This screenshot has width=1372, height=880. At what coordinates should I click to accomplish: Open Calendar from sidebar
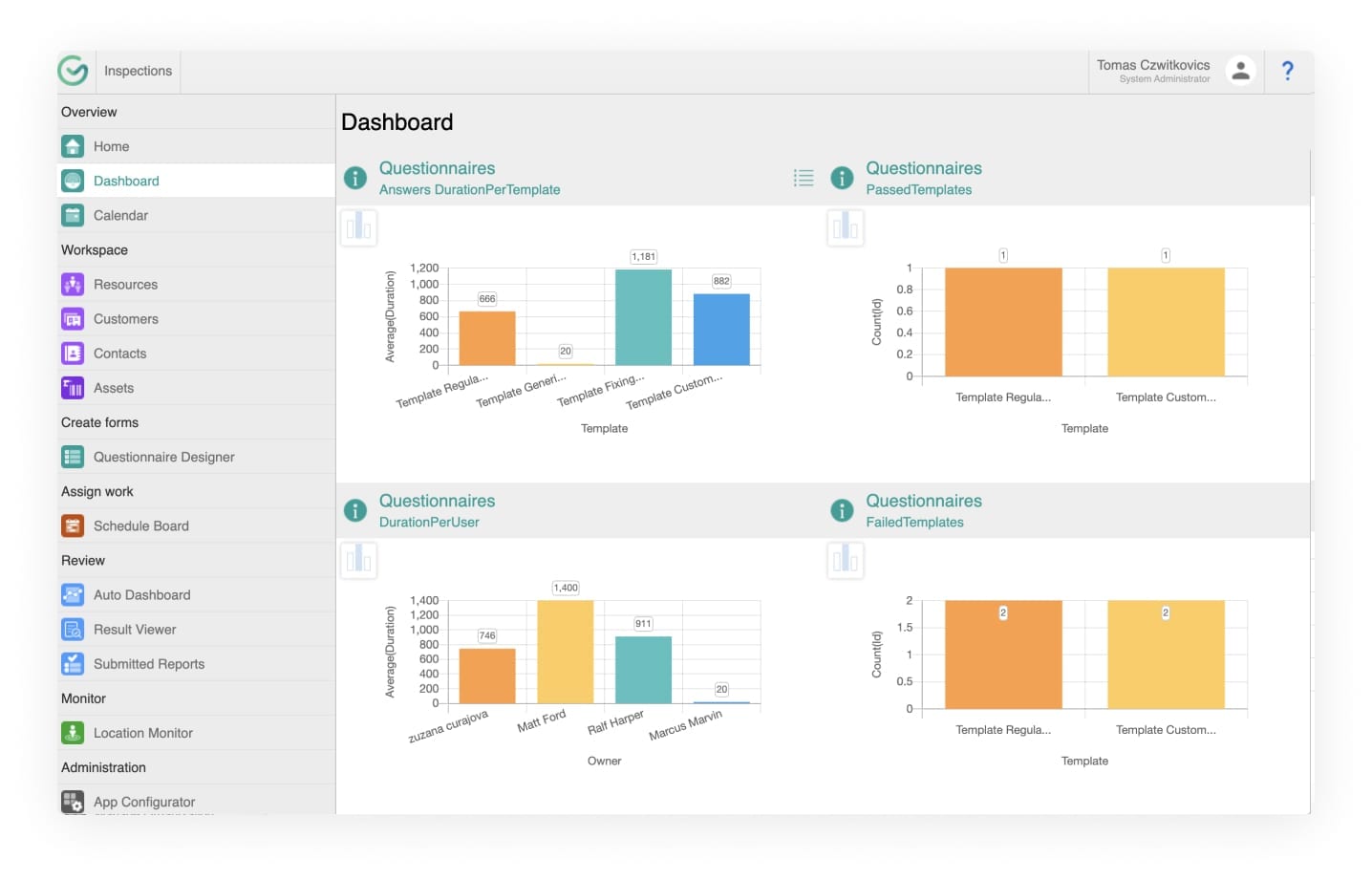click(196, 215)
